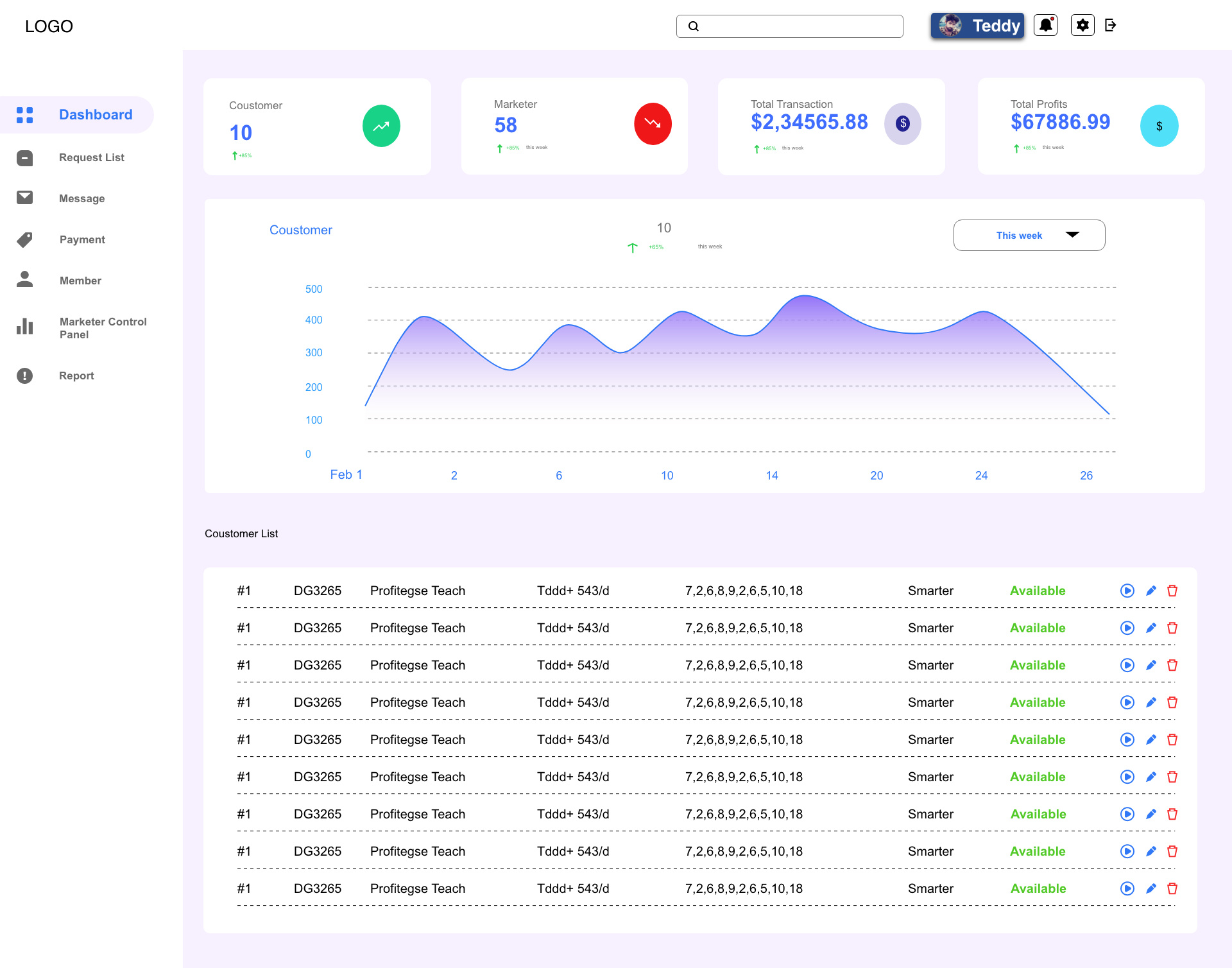Click the purple dollar icon on Total Transaction card

click(x=902, y=124)
